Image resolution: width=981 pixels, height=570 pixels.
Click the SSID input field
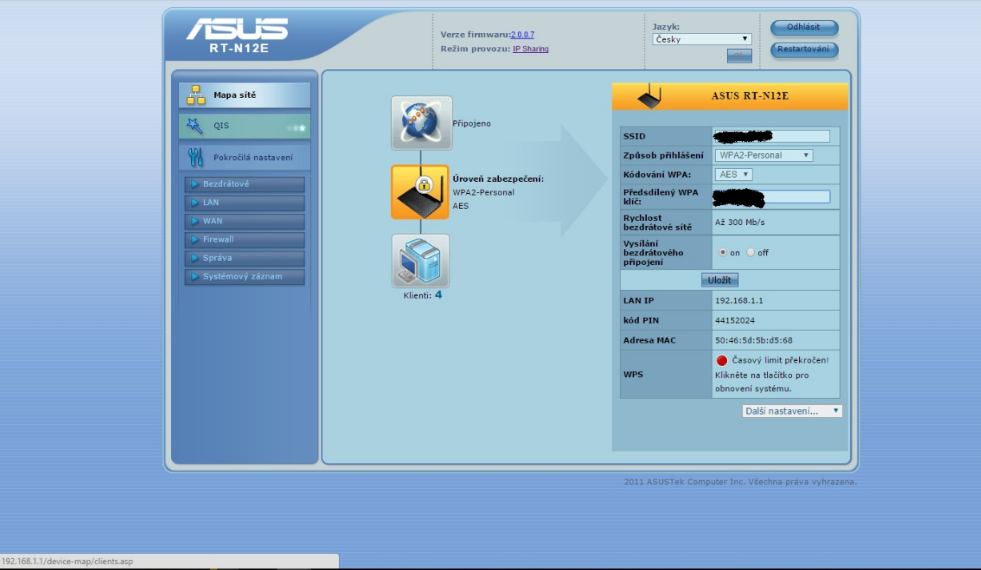[772, 136]
